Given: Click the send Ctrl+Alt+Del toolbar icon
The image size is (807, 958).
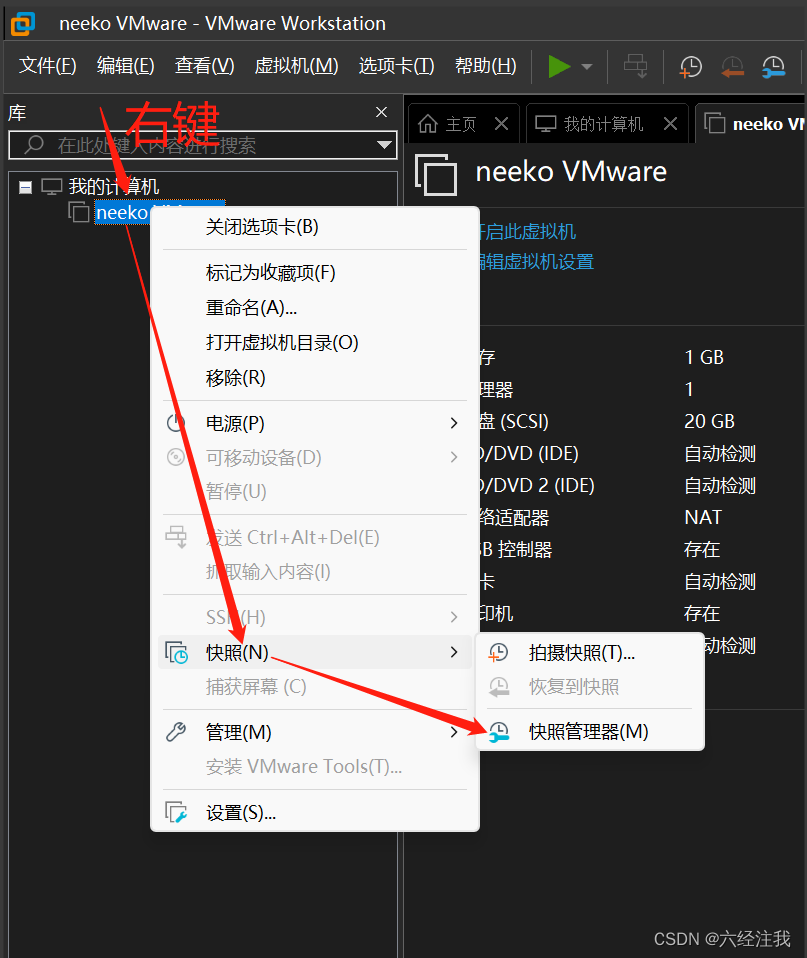Looking at the screenshot, I should pos(635,67).
